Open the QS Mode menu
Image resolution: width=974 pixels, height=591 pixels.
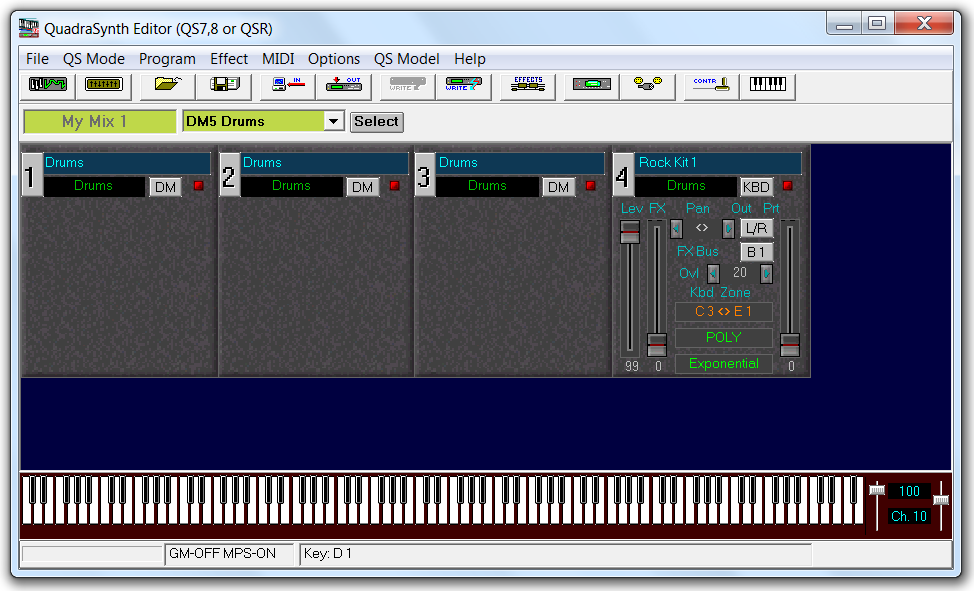point(93,59)
